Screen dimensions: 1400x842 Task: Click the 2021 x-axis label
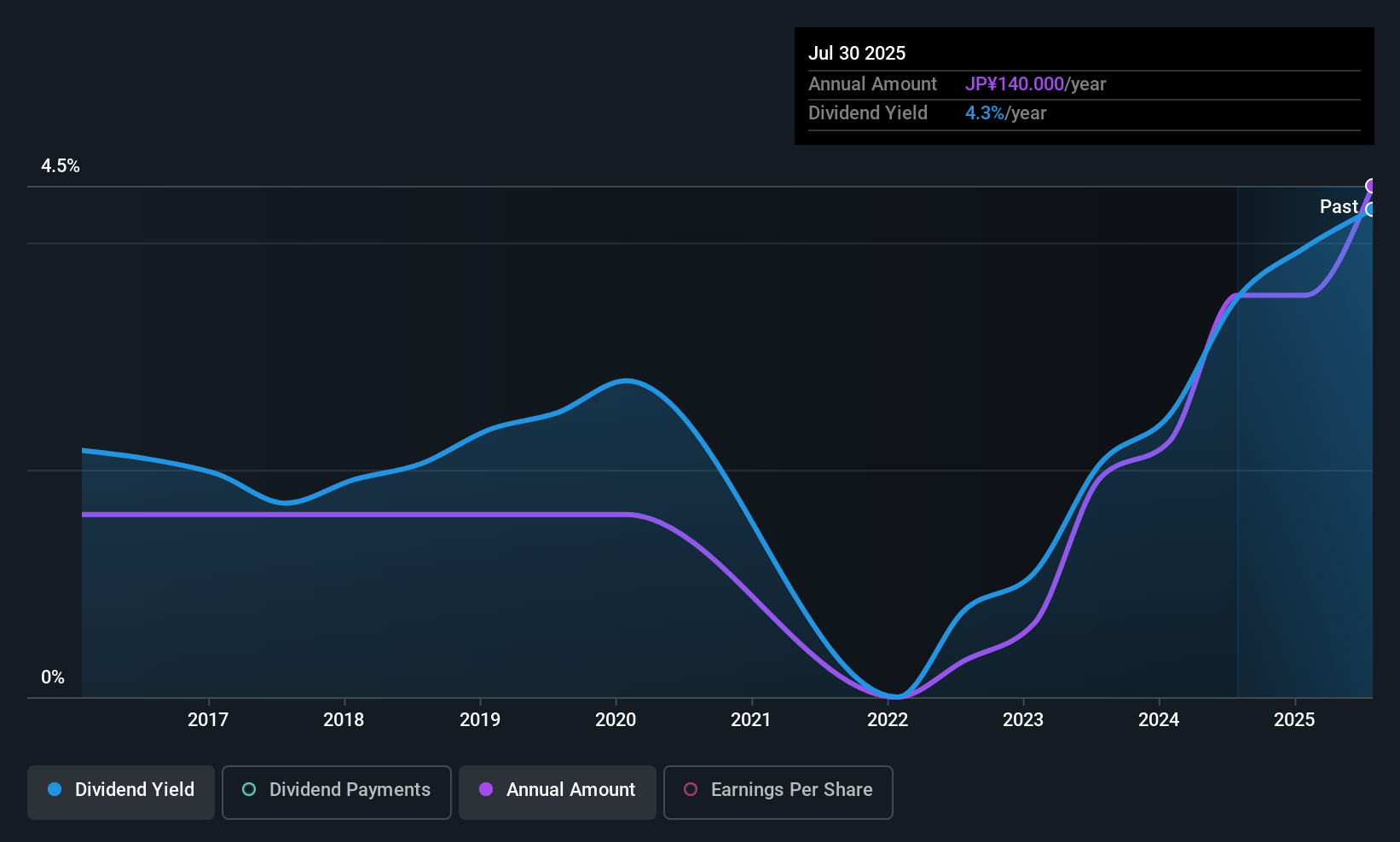coord(751,720)
